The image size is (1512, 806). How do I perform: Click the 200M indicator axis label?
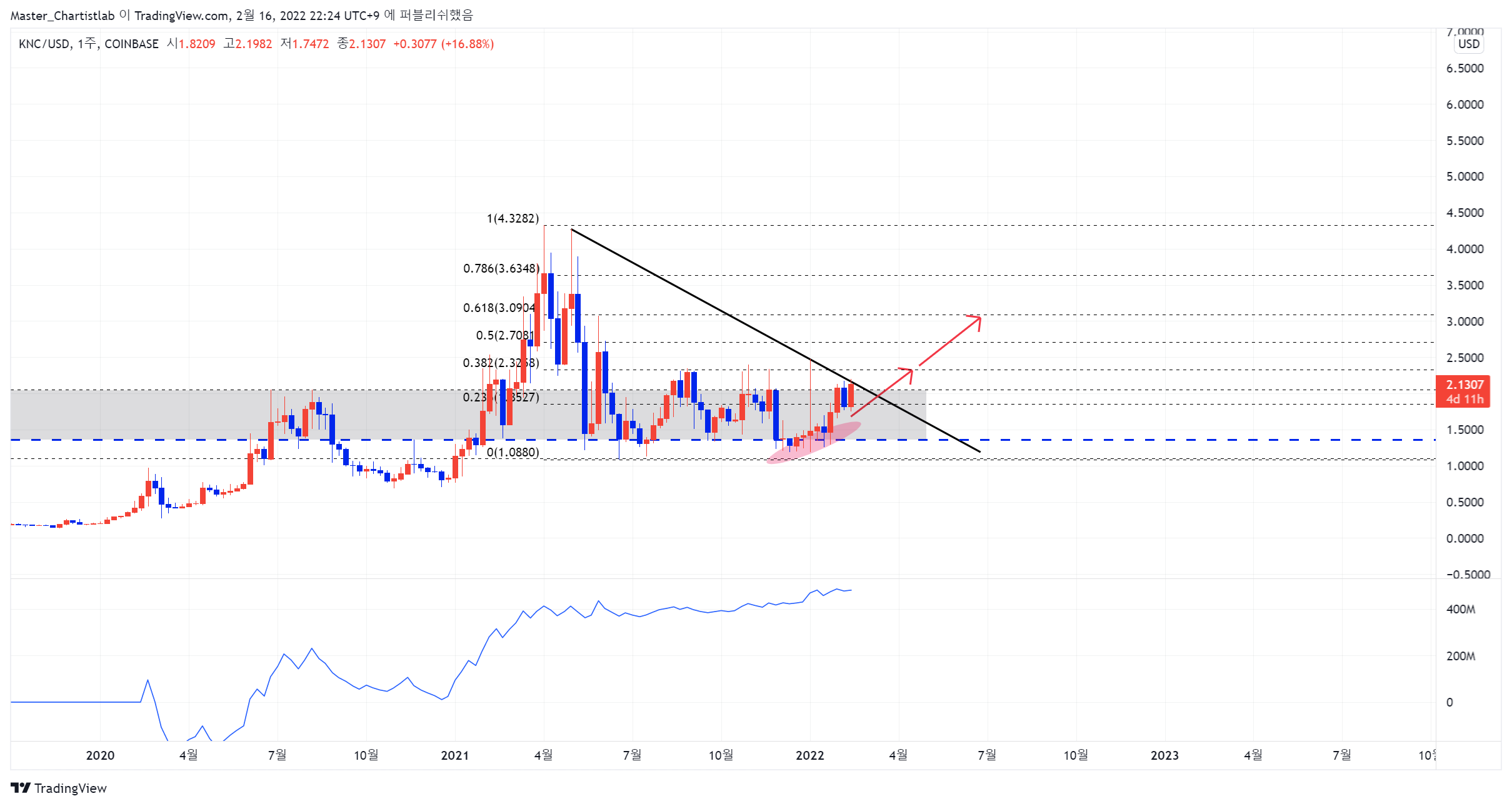pos(1461,656)
